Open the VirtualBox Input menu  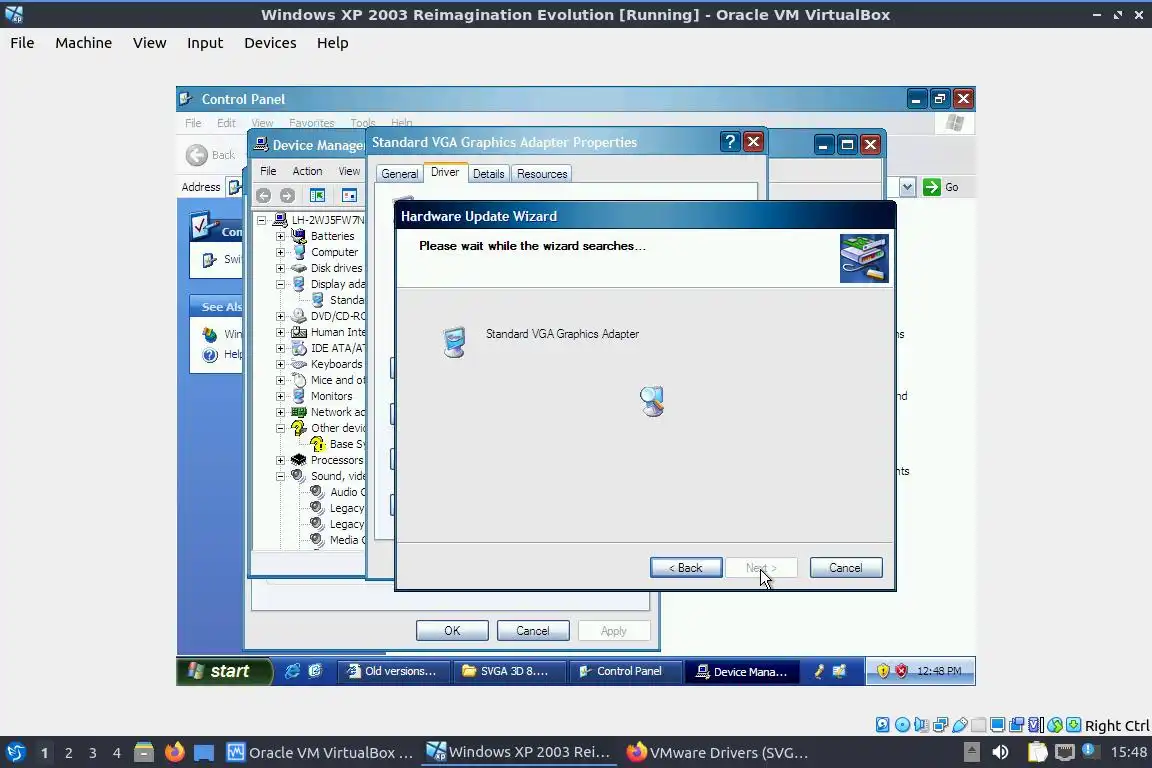tap(205, 43)
